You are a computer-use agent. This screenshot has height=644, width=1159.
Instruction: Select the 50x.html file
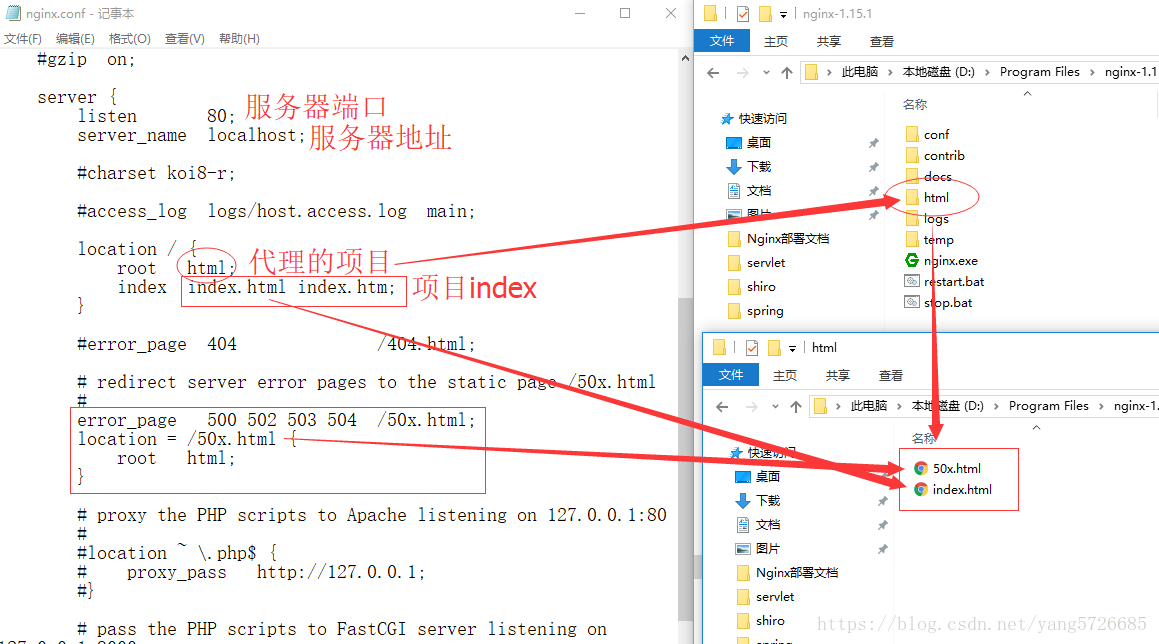948,468
